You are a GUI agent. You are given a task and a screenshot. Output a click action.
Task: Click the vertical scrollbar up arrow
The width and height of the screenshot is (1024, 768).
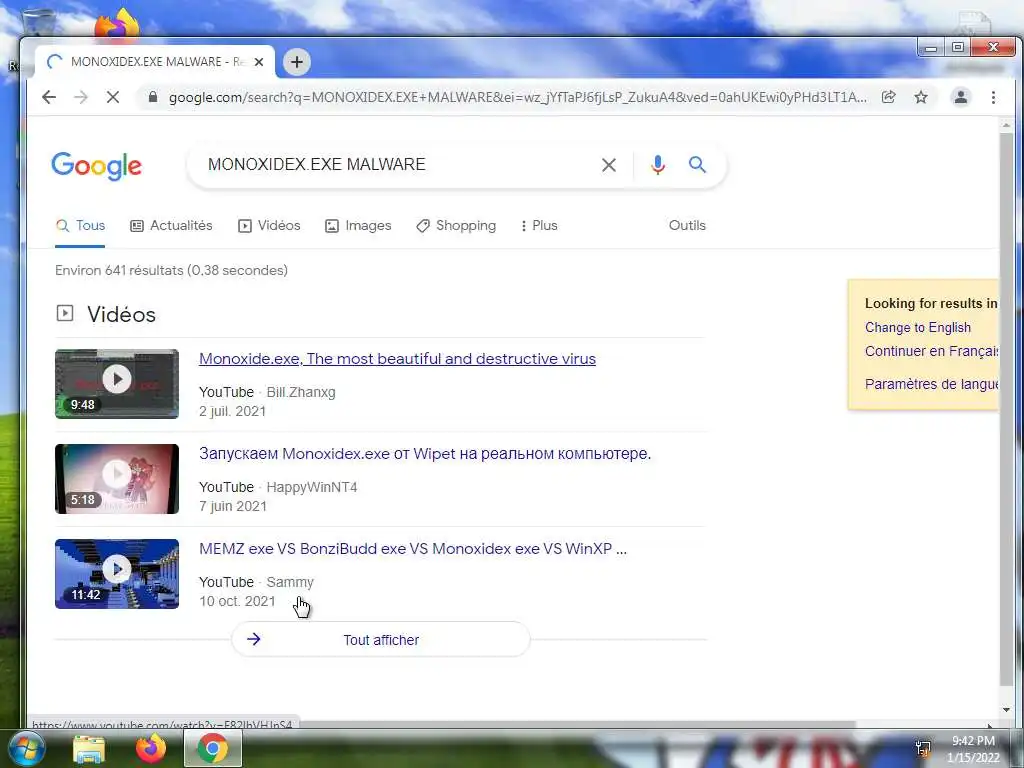[1006, 125]
